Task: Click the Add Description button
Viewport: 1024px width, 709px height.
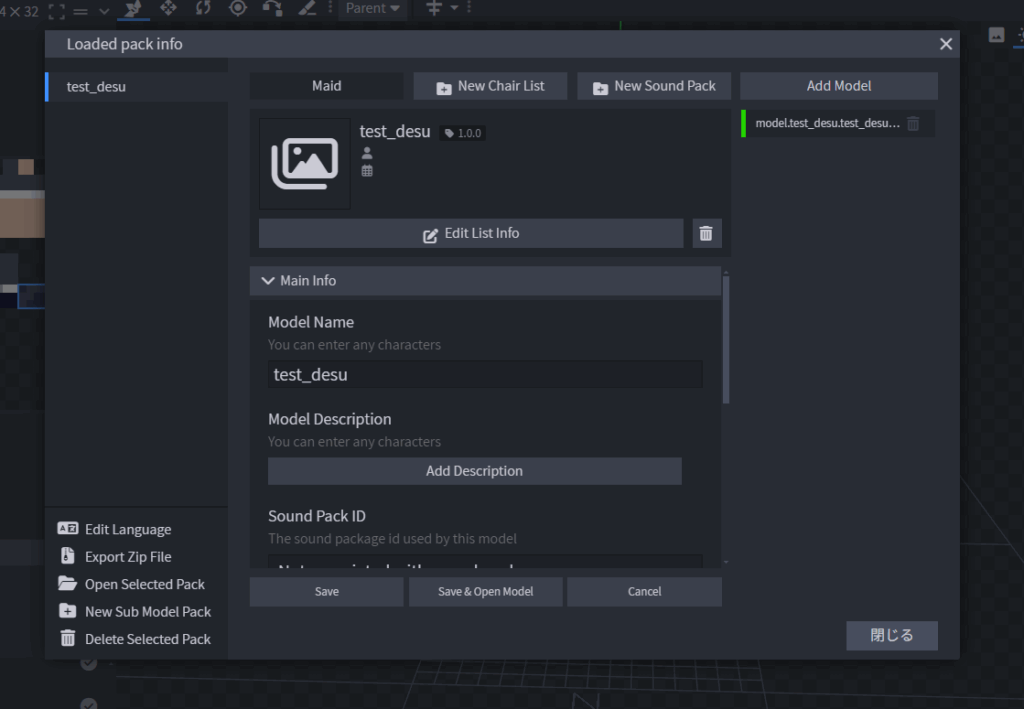Action: 474,471
